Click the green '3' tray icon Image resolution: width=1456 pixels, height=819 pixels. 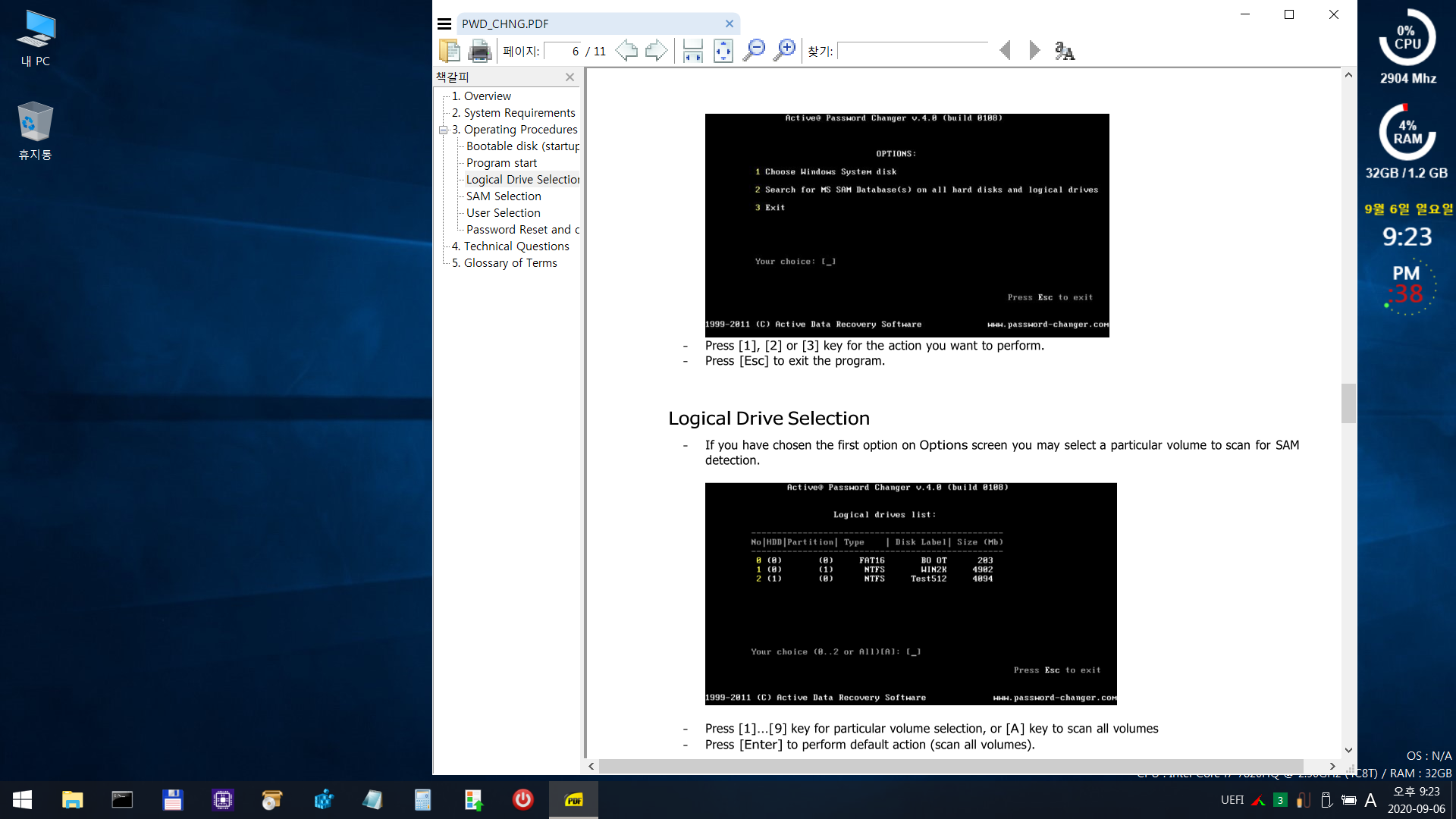pos(1280,800)
